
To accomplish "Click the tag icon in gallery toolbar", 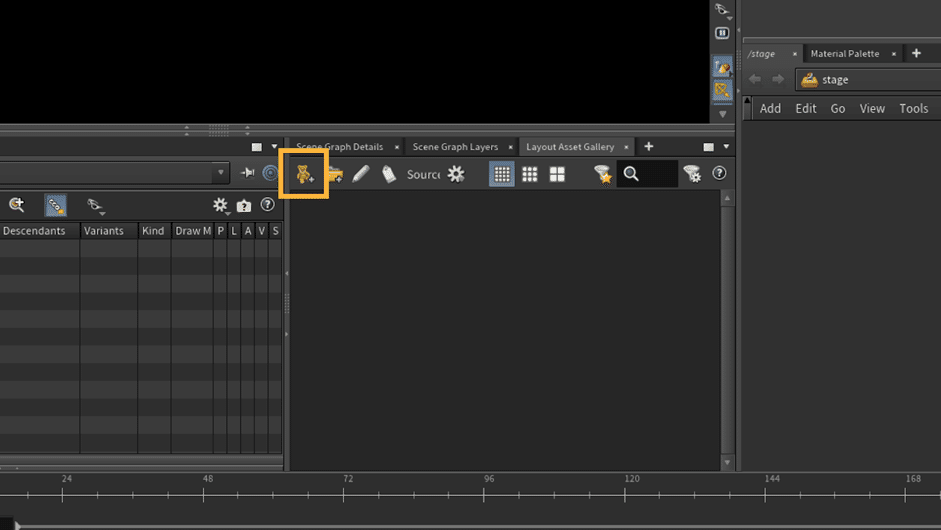I will [389, 174].
